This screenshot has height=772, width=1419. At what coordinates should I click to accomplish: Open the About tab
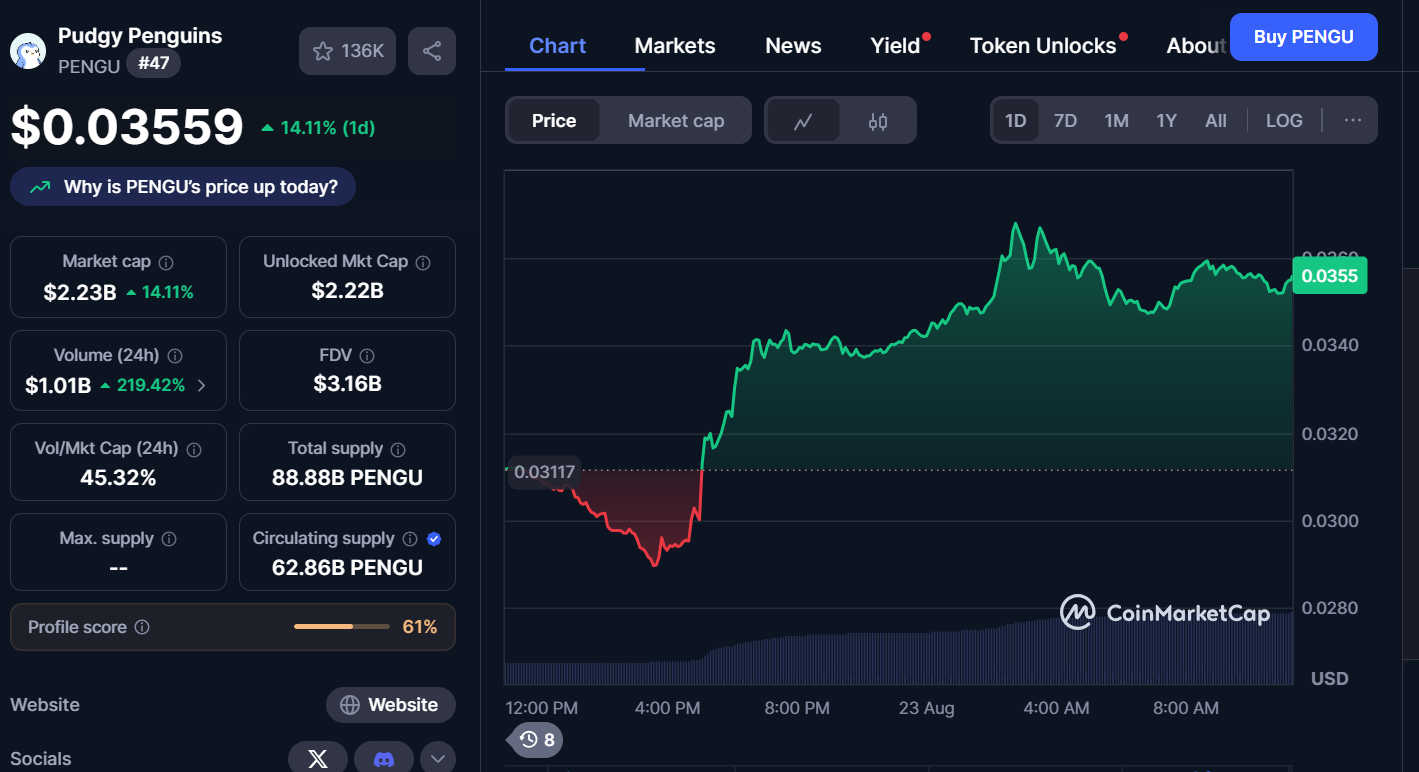coord(1196,46)
